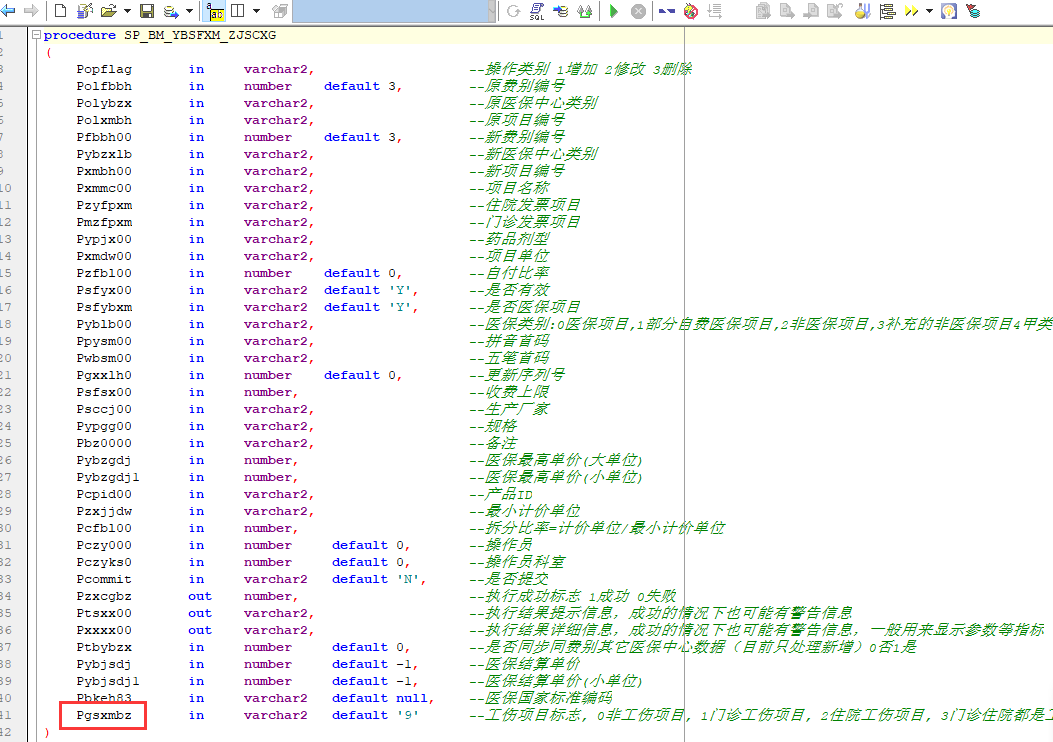Click the comment '--生产厂家'
The height and width of the screenshot is (742, 1053).
click(x=509, y=408)
